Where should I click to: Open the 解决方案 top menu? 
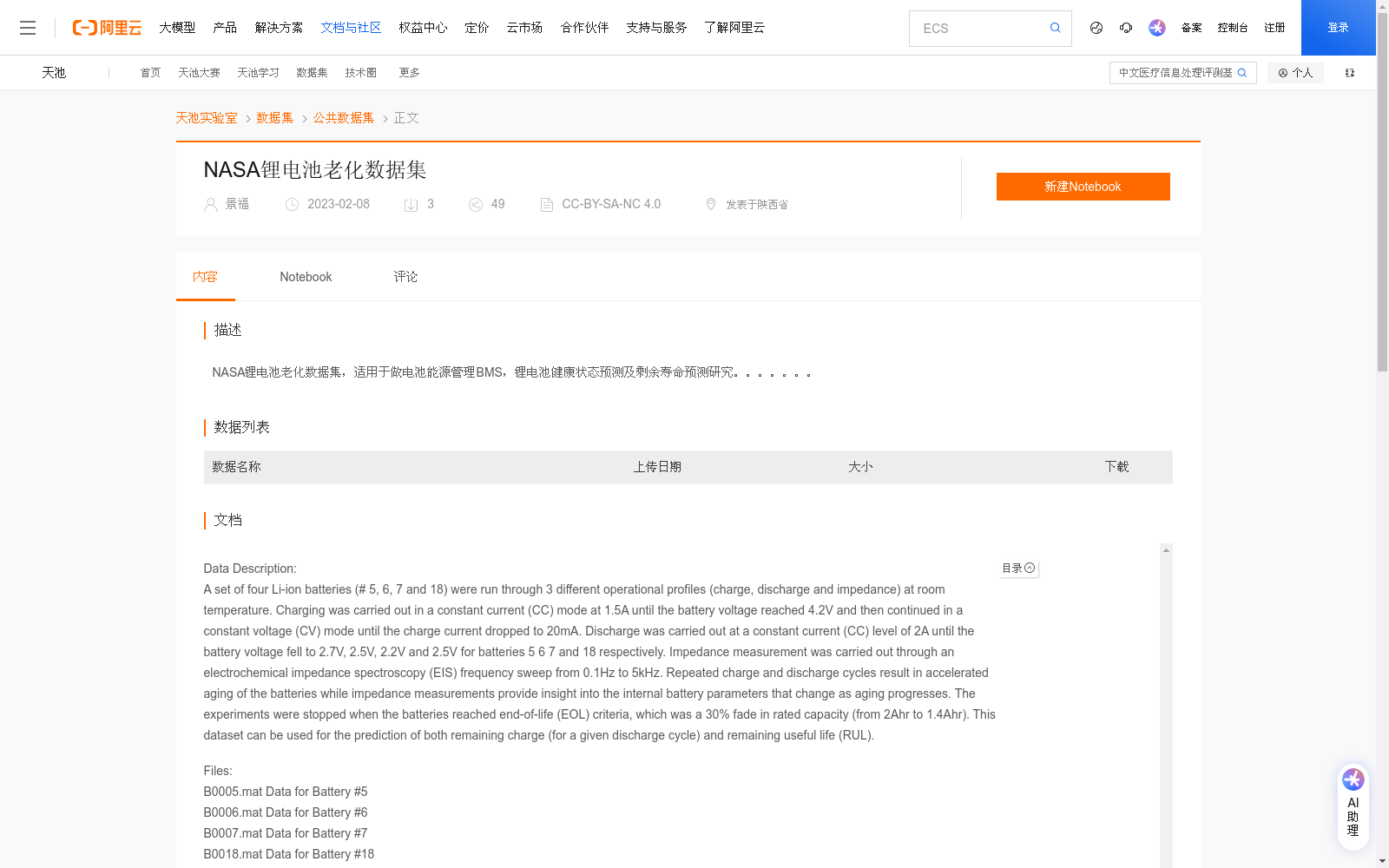279,28
